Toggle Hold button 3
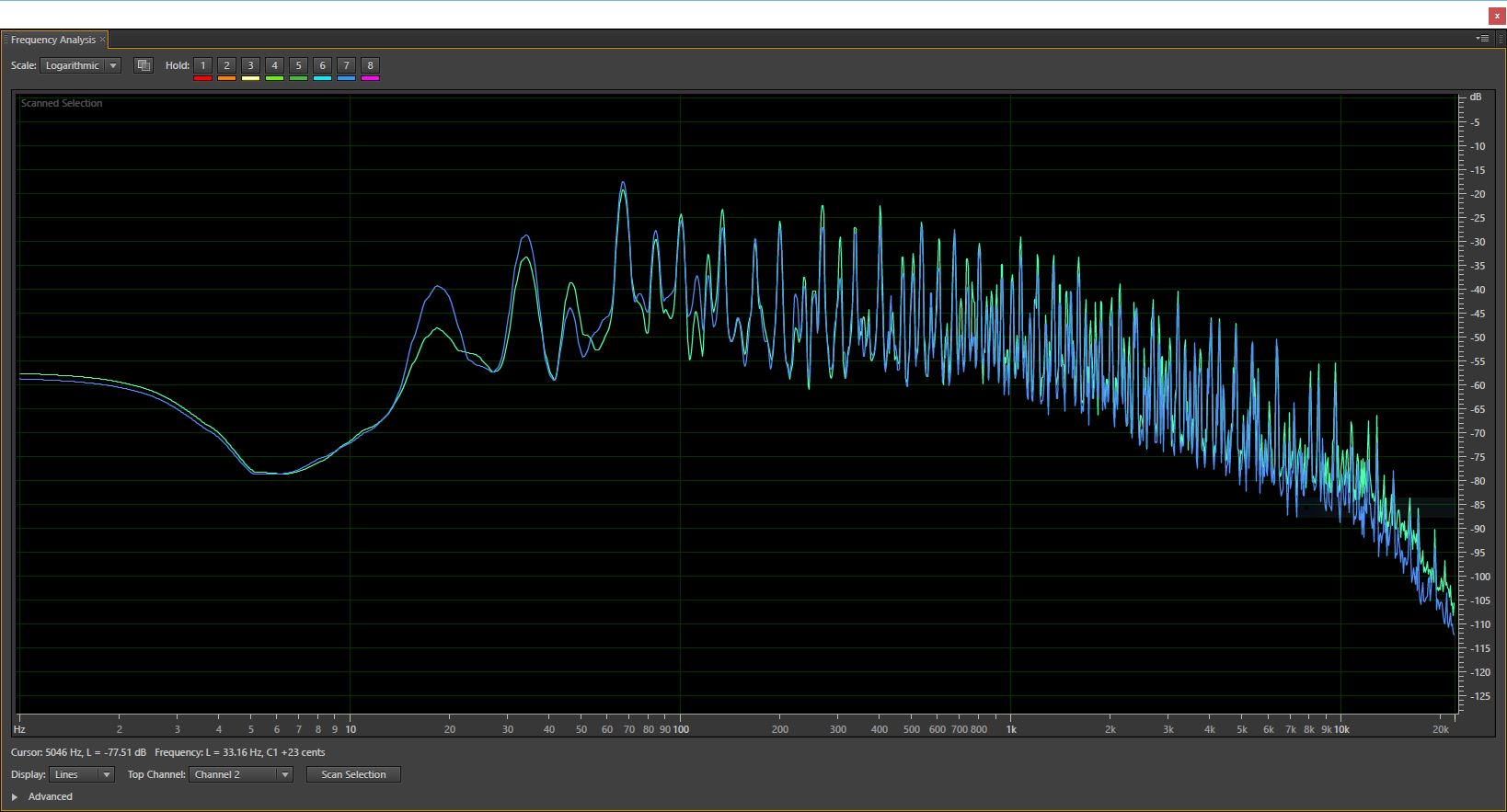The image size is (1507, 812). click(x=251, y=65)
